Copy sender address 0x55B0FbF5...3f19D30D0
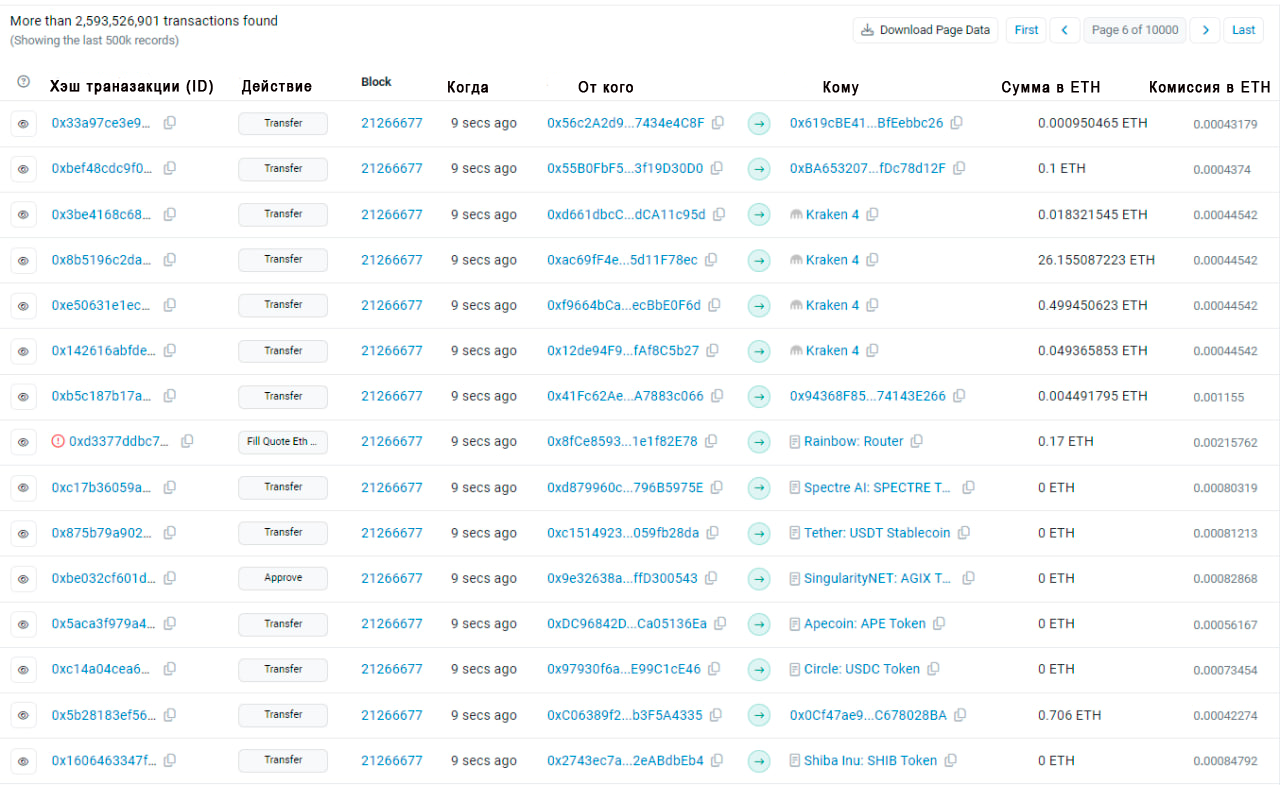The height and width of the screenshot is (785, 1280). tap(717, 168)
